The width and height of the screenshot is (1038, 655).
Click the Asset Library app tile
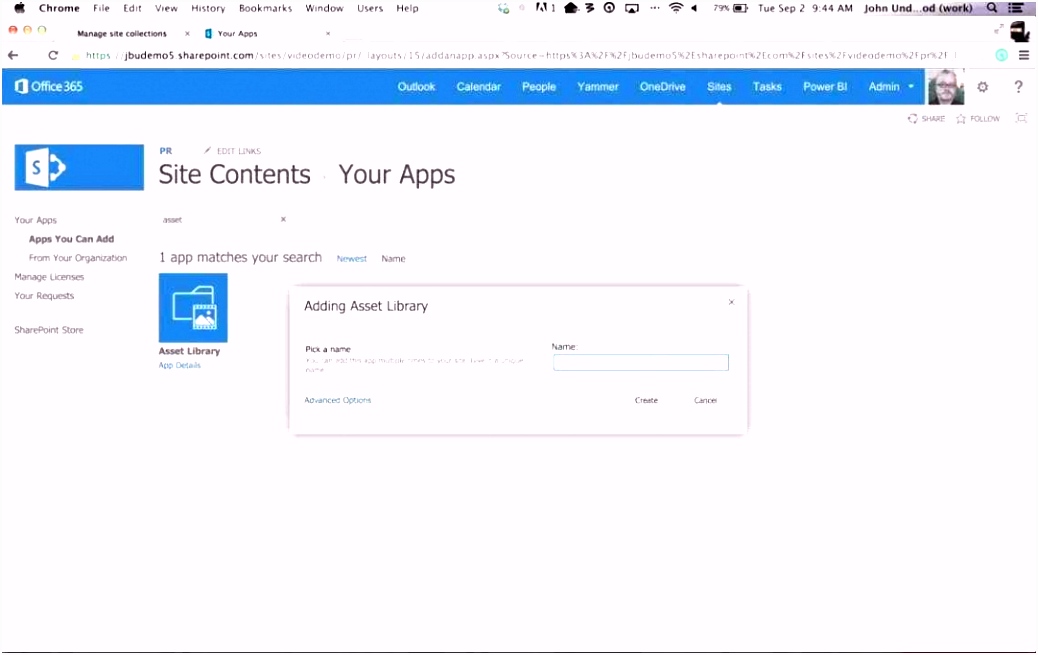coord(193,308)
